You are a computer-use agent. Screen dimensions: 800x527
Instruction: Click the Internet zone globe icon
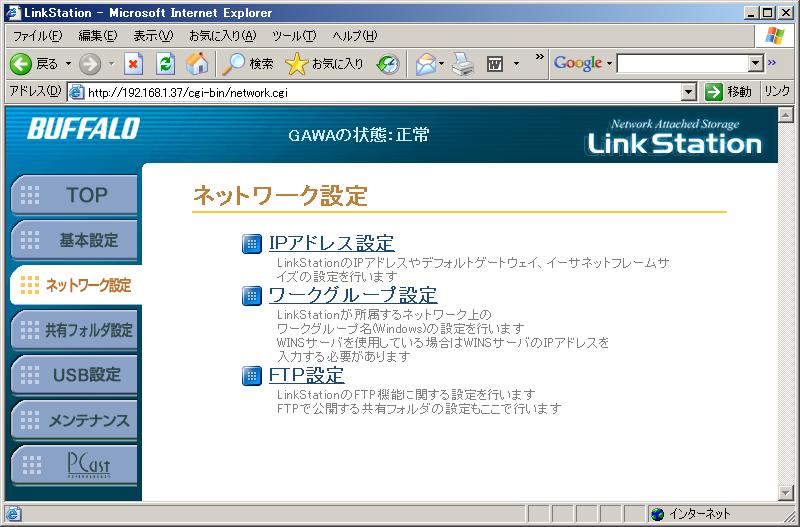tap(658, 514)
